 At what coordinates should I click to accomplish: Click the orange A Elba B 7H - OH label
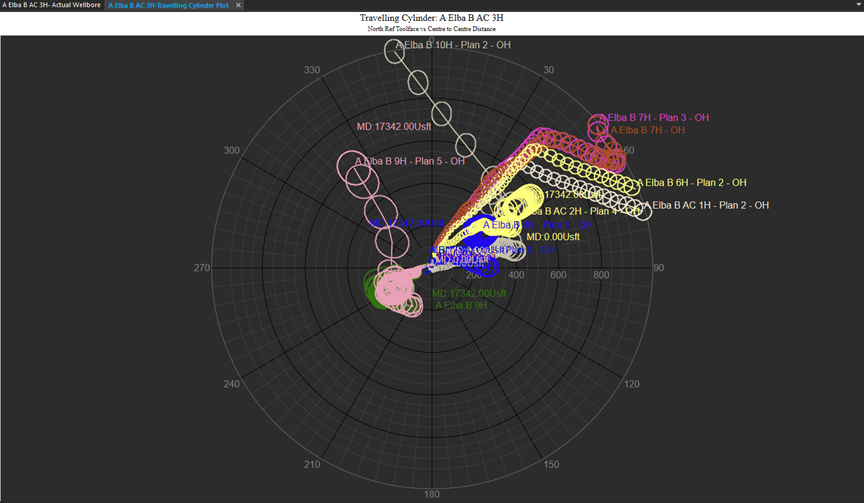pos(647,130)
